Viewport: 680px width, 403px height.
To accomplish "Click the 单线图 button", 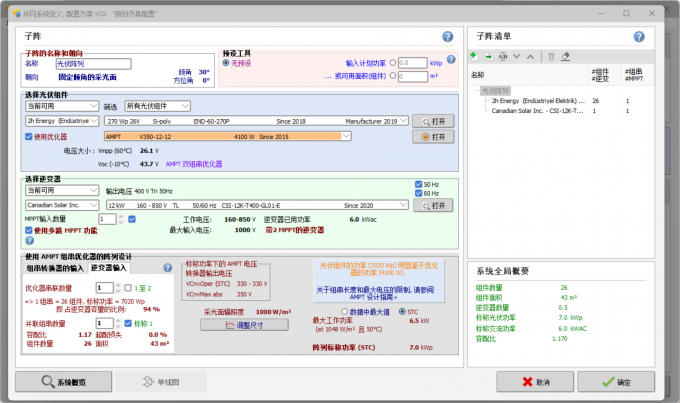I will point(161,382).
